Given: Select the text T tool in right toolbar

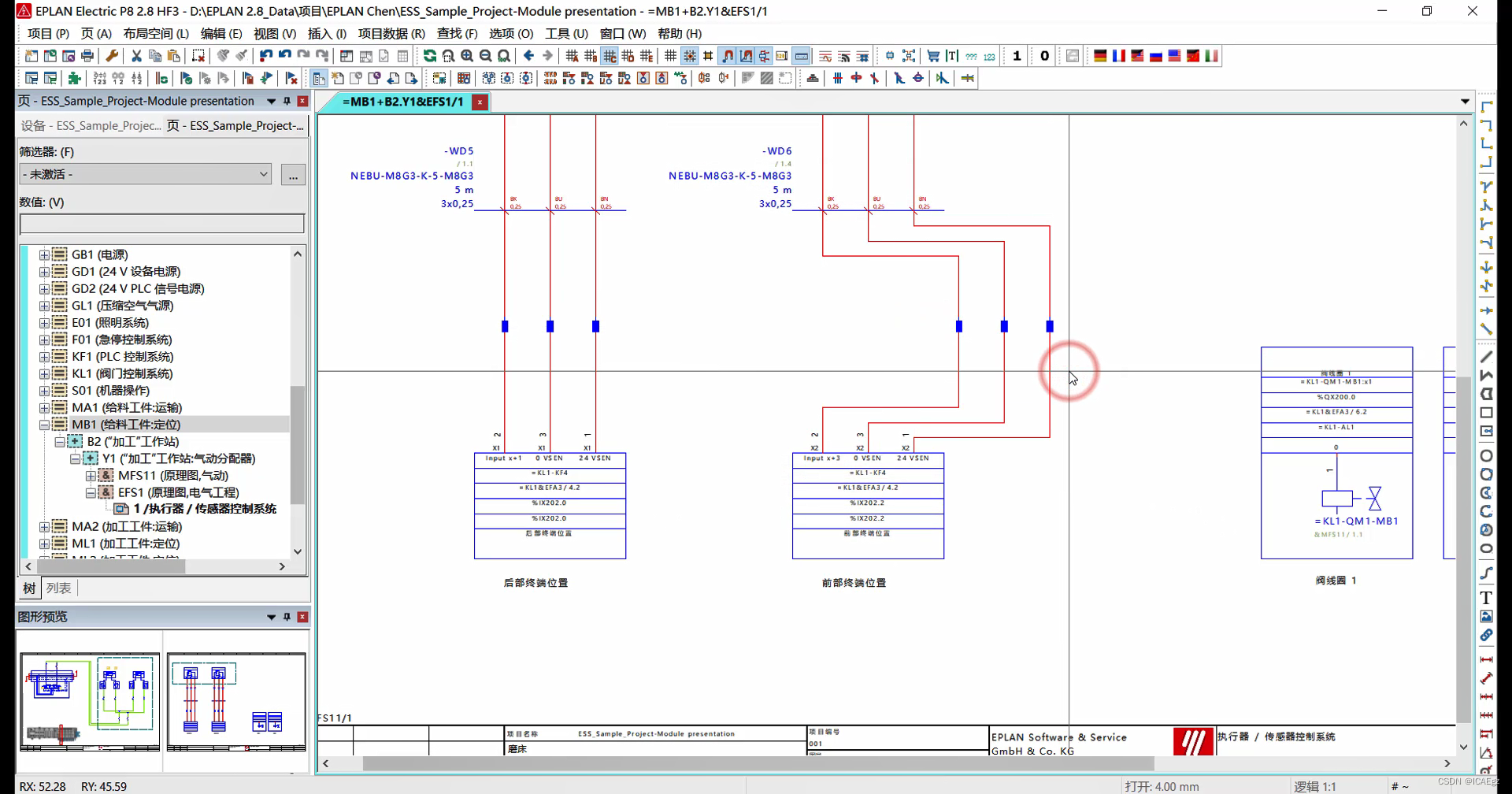Looking at the screenshot, I should (1486, 598).
